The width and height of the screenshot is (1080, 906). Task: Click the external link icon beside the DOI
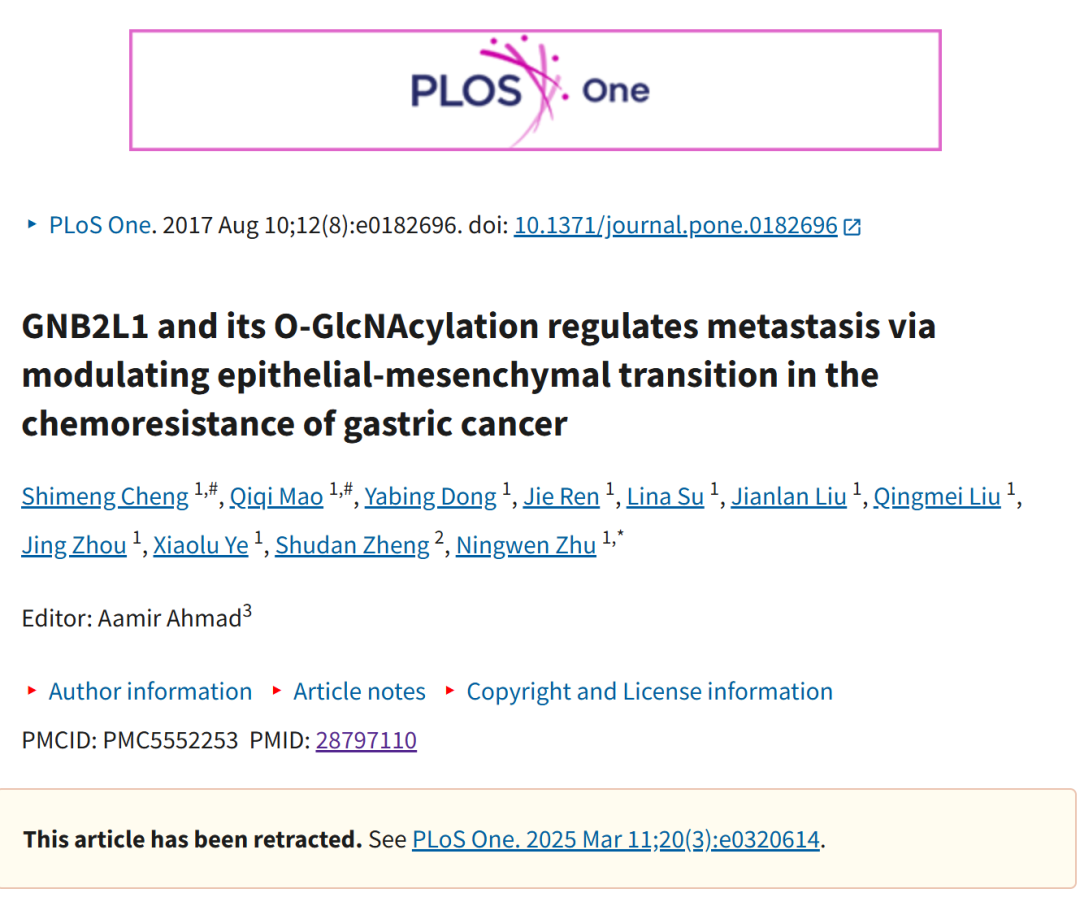pyautogui.click(x=852, y=227)
